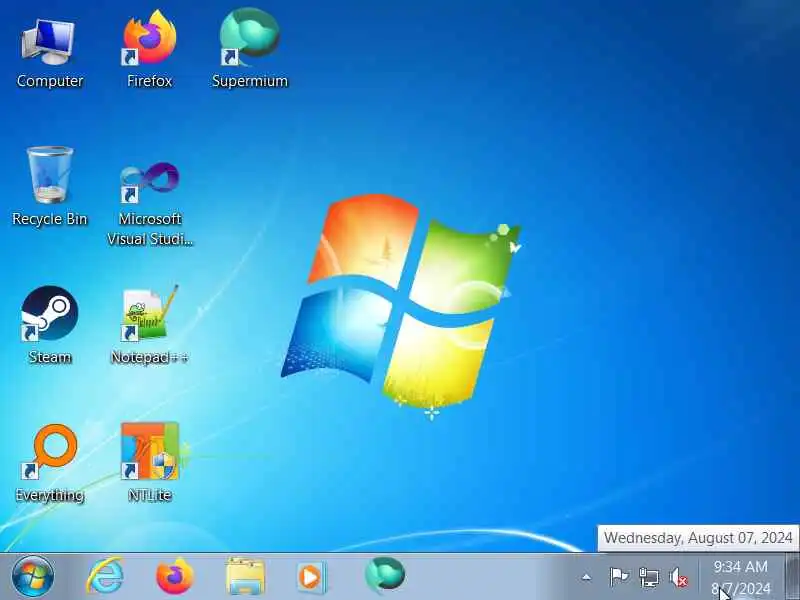Select the Computer desktop icon
The image size is (800, 600).
[49, 51]
